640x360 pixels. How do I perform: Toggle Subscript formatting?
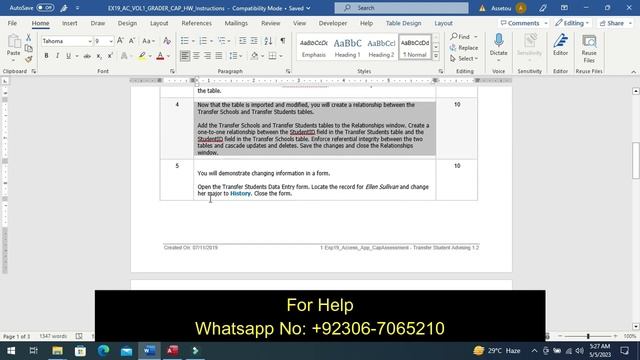[x=99, y=56]
